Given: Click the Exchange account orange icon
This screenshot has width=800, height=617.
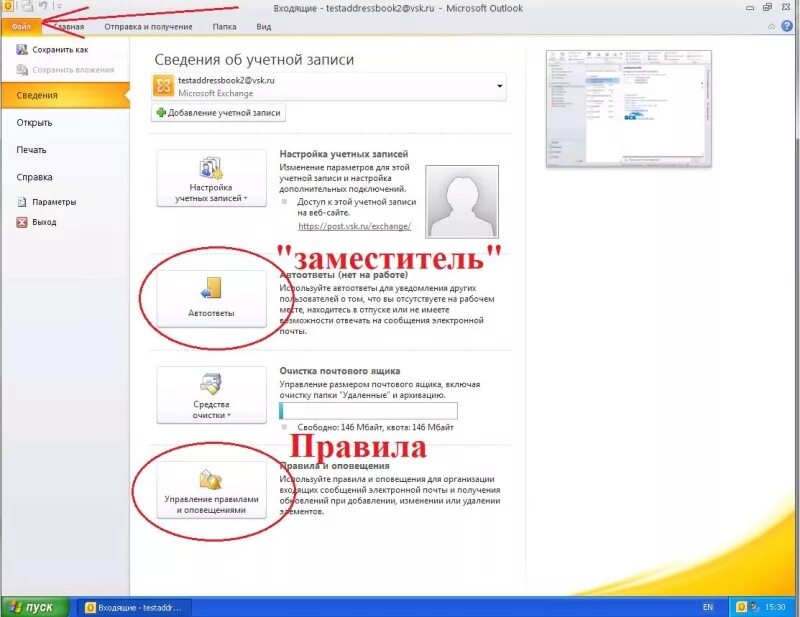Looking at the screenshot, I should [x=163, y=86].
